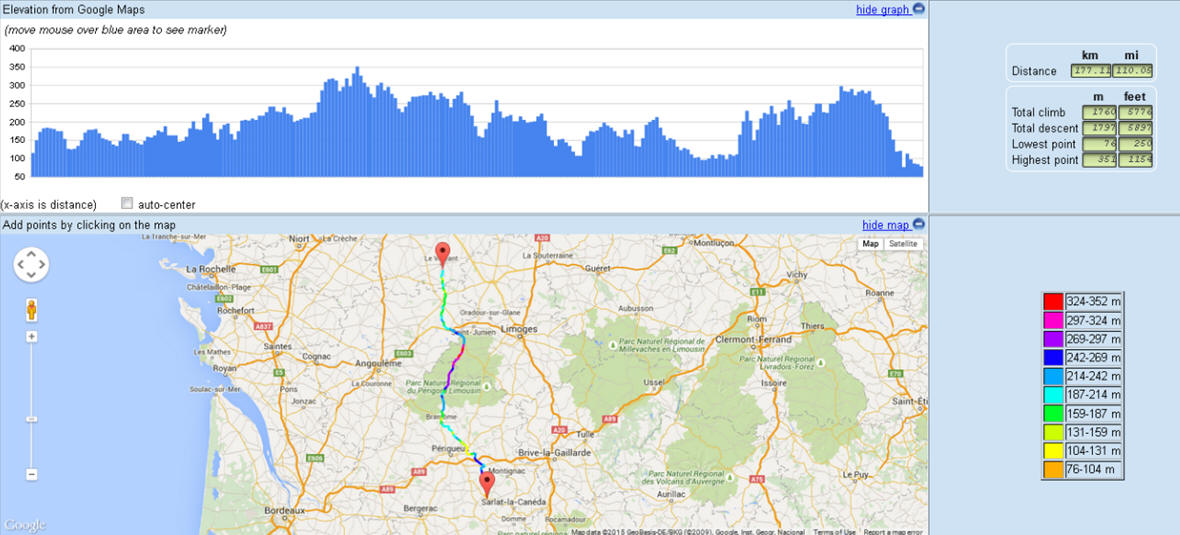Click the Total descent meters field
1180x535 pixels.
click(1099, 128)
